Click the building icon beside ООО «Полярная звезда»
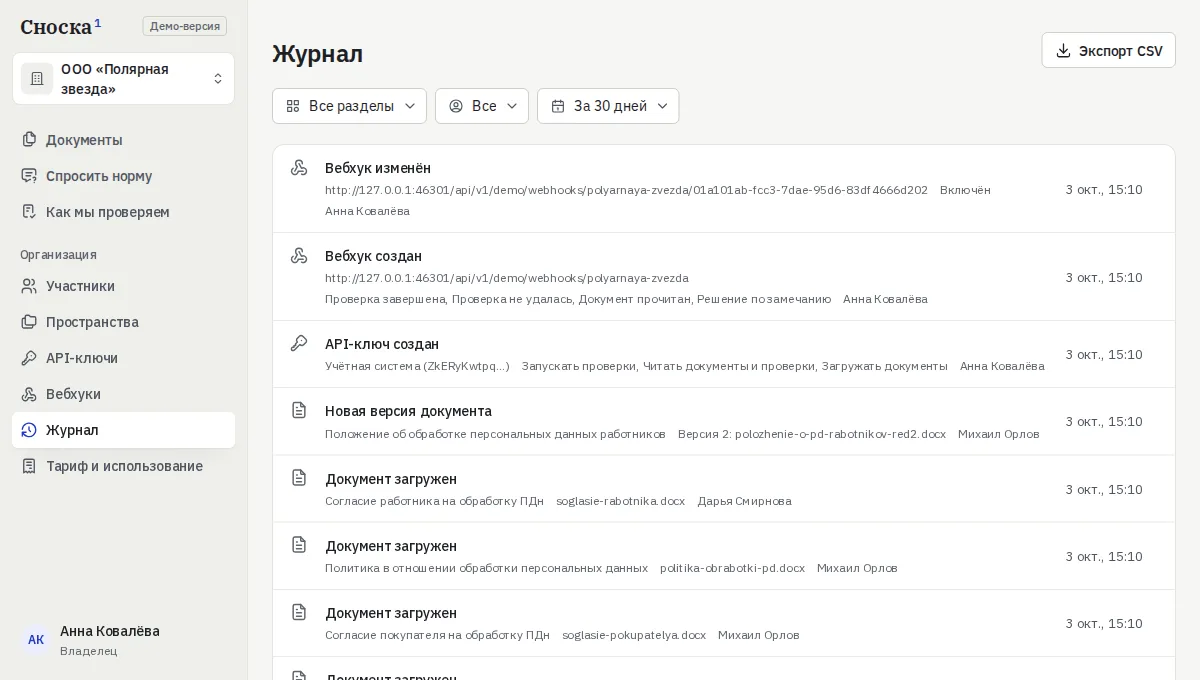 coord(37,79)
